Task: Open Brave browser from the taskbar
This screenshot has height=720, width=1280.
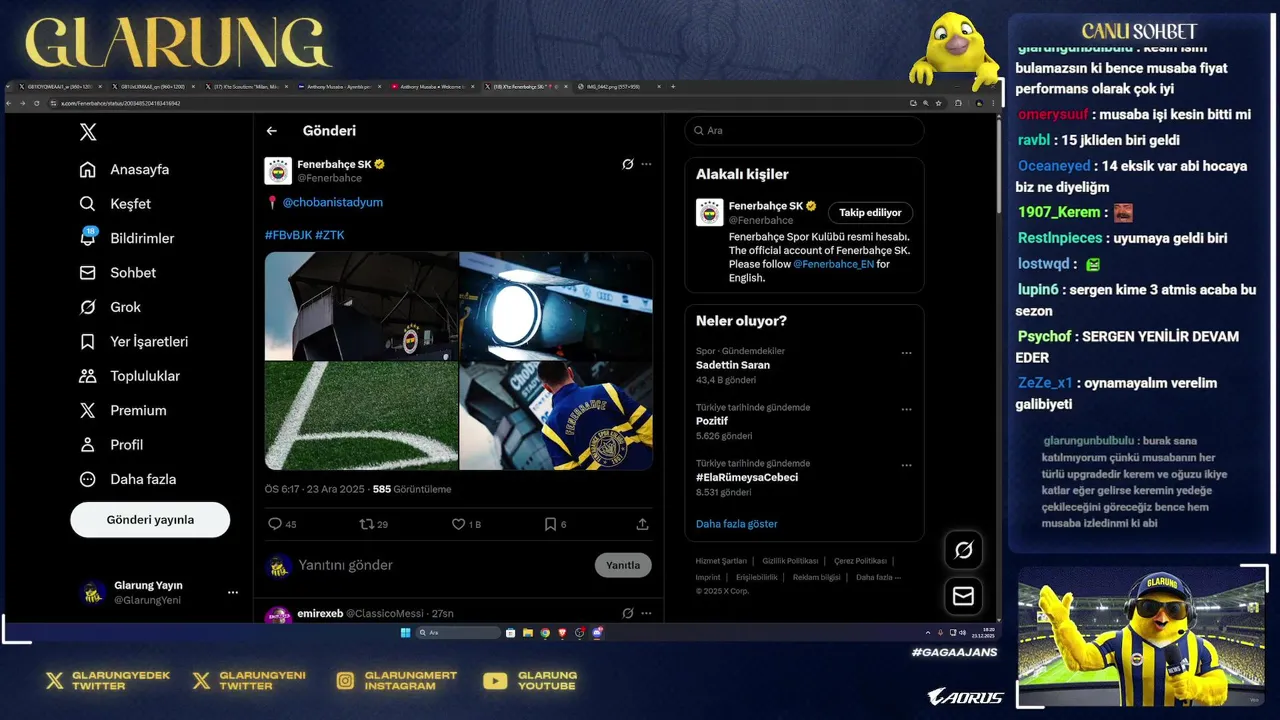Action: click(x=562, y=633)
